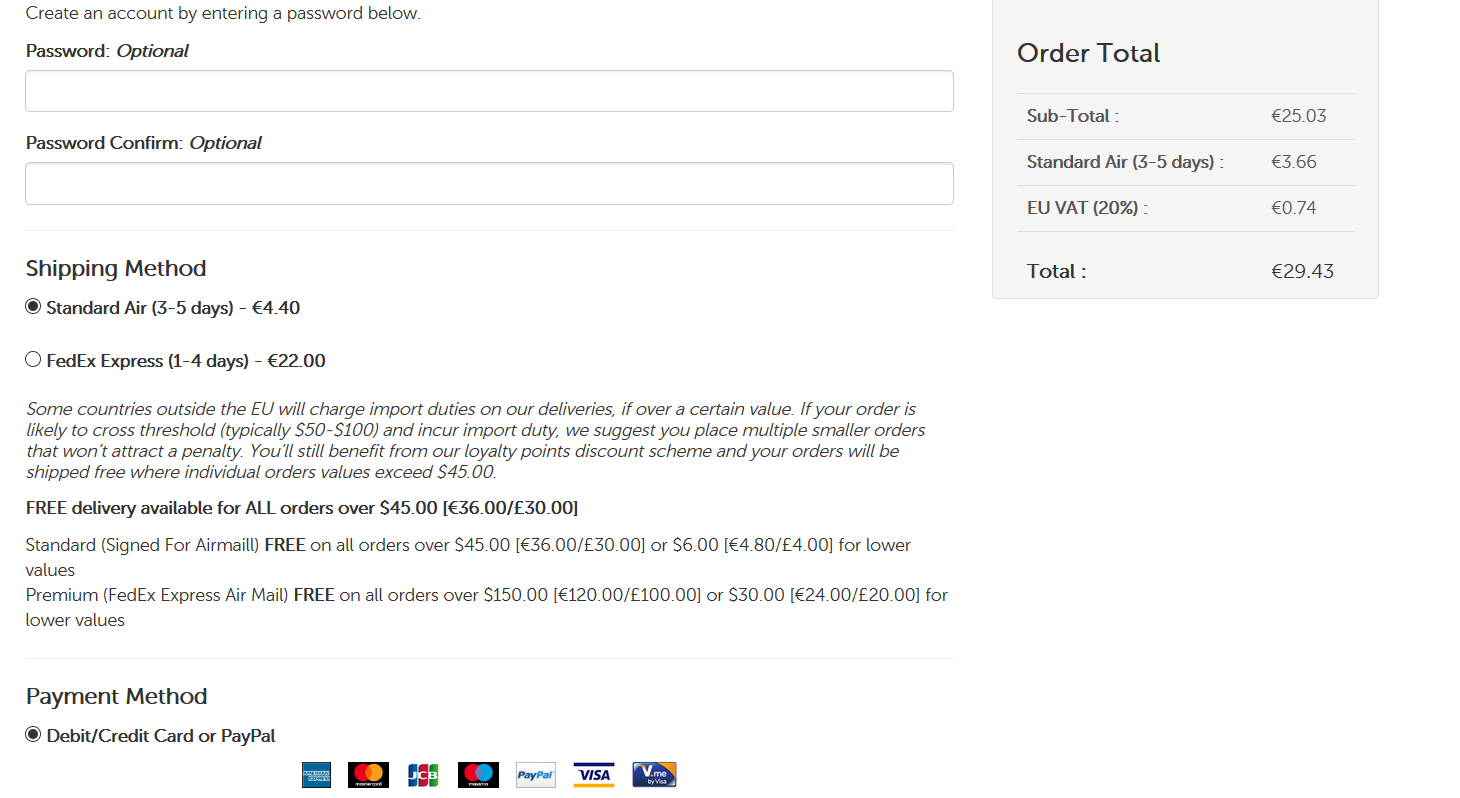Click the Visa card icon
This screenshot has width=1460, height=798.
click(594, 775)
